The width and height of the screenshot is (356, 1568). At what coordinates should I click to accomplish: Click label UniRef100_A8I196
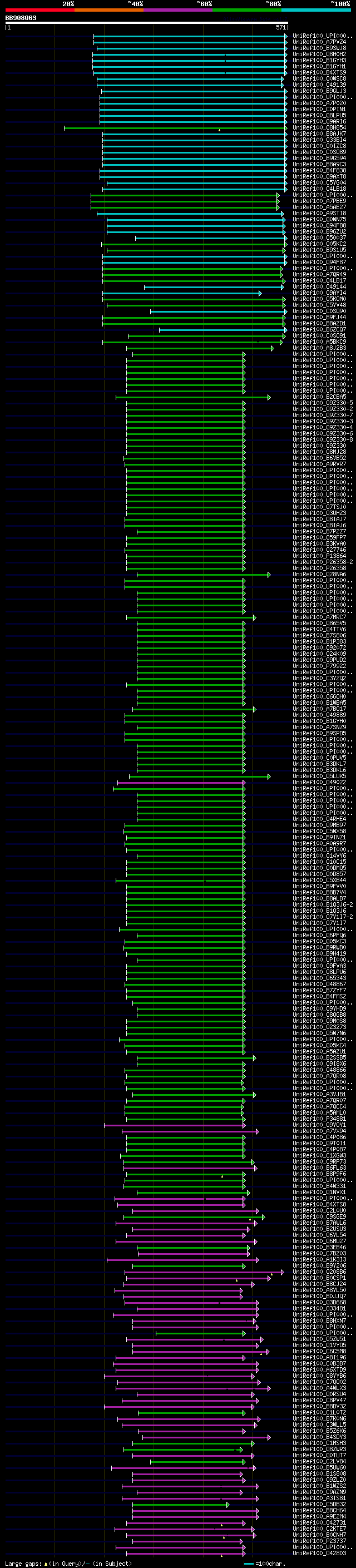319,1357
